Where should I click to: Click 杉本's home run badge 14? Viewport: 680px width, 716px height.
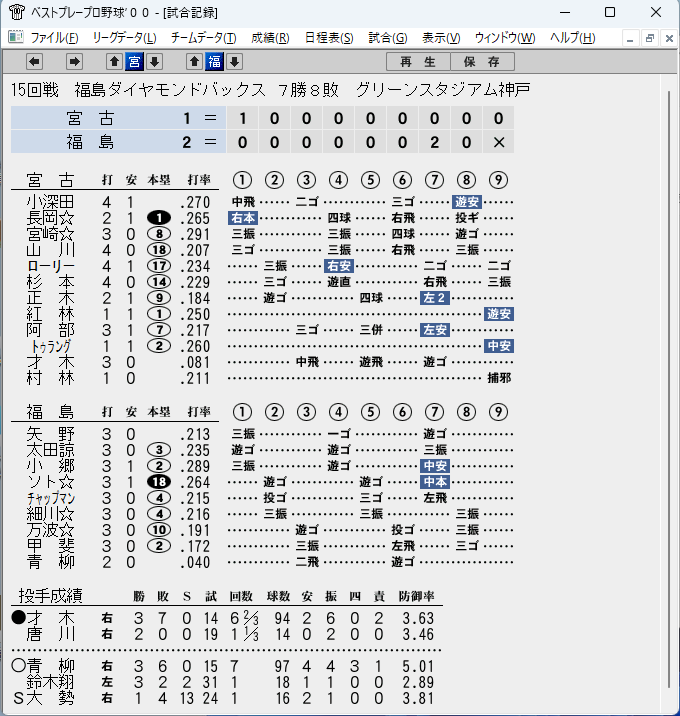159,282
